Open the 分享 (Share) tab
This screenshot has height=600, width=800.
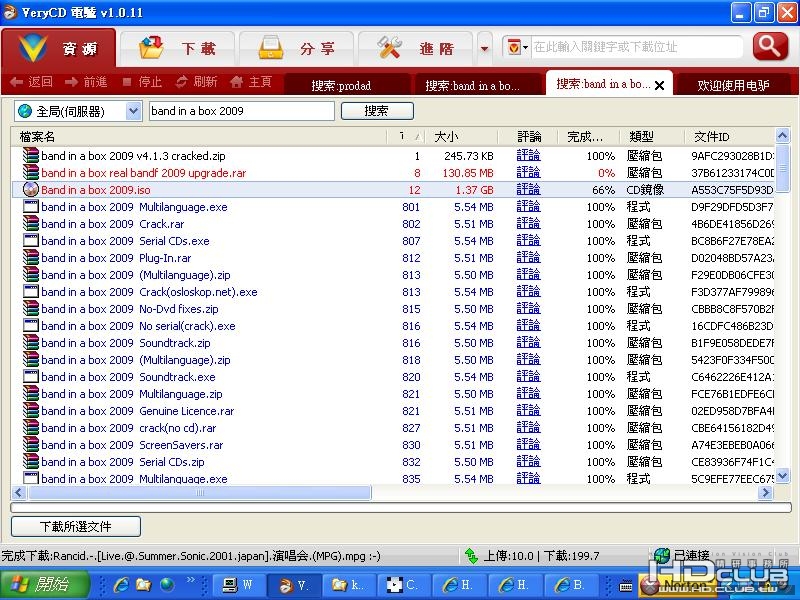[x=296, y=48]
